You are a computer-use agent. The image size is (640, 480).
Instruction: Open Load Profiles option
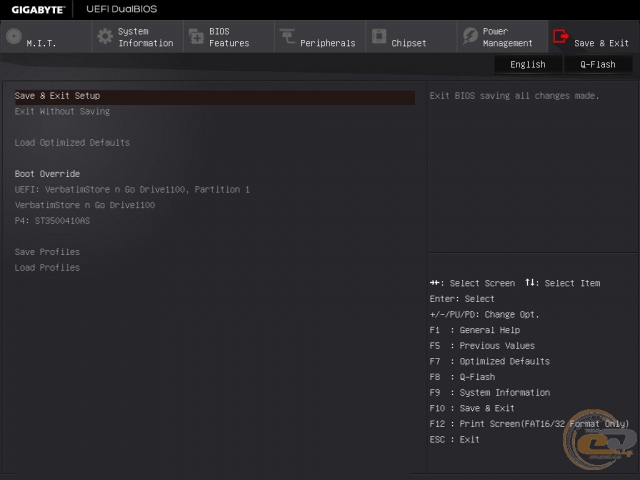click(x=47, y=268)
